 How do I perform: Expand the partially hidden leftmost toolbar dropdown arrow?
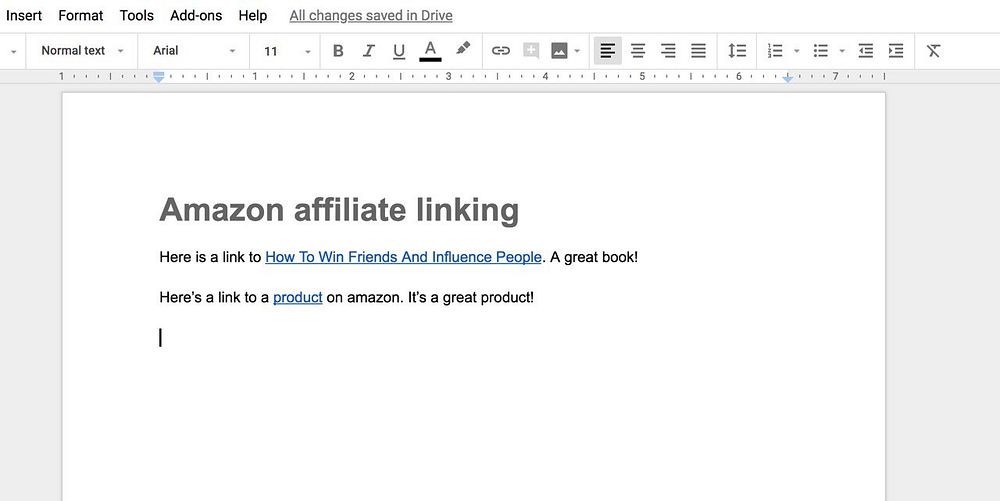[13, 51]
